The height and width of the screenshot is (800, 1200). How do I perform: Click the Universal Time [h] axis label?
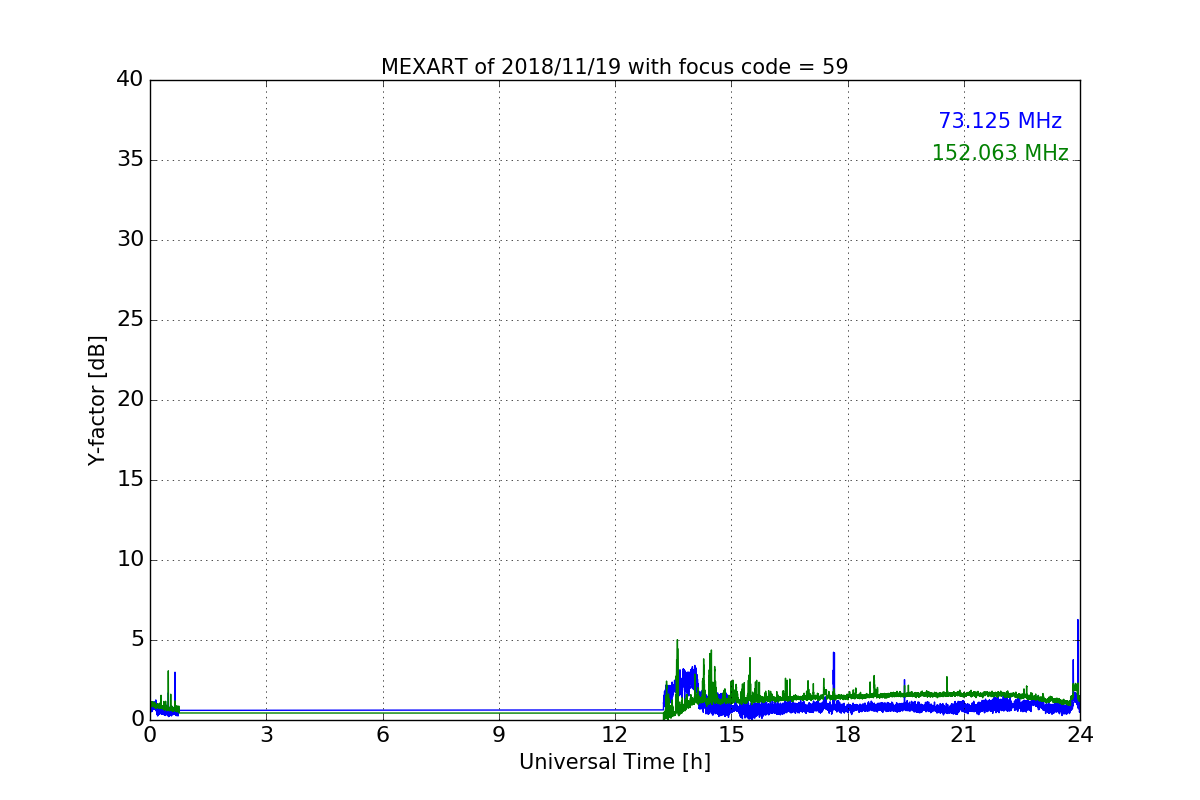pos(614,762)
